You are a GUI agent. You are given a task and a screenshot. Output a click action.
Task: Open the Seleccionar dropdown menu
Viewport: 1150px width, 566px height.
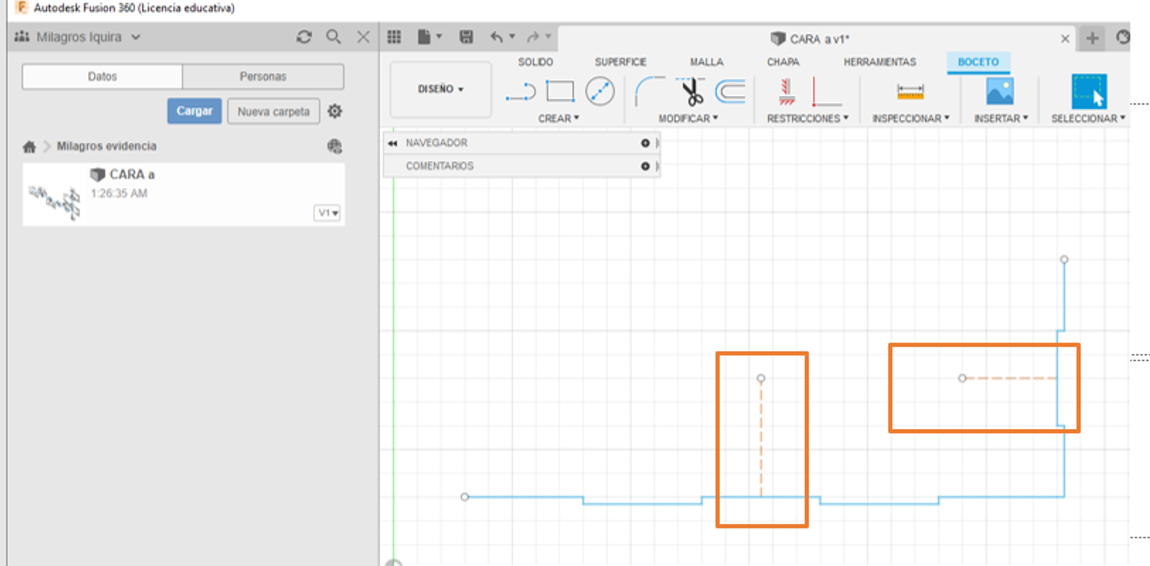(1088, 118)
